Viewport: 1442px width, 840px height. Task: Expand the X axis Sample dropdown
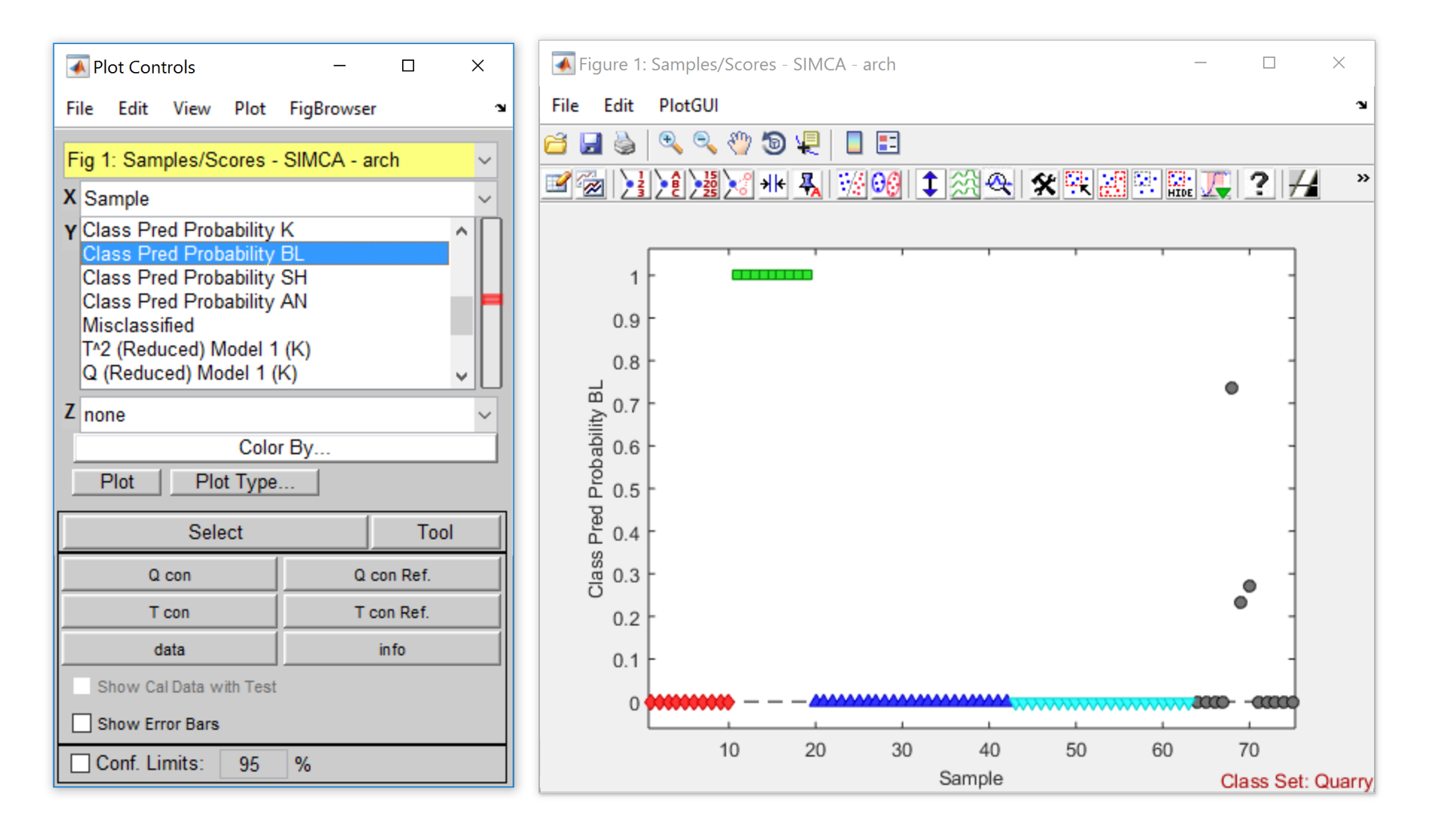click(x=485, y=199)
